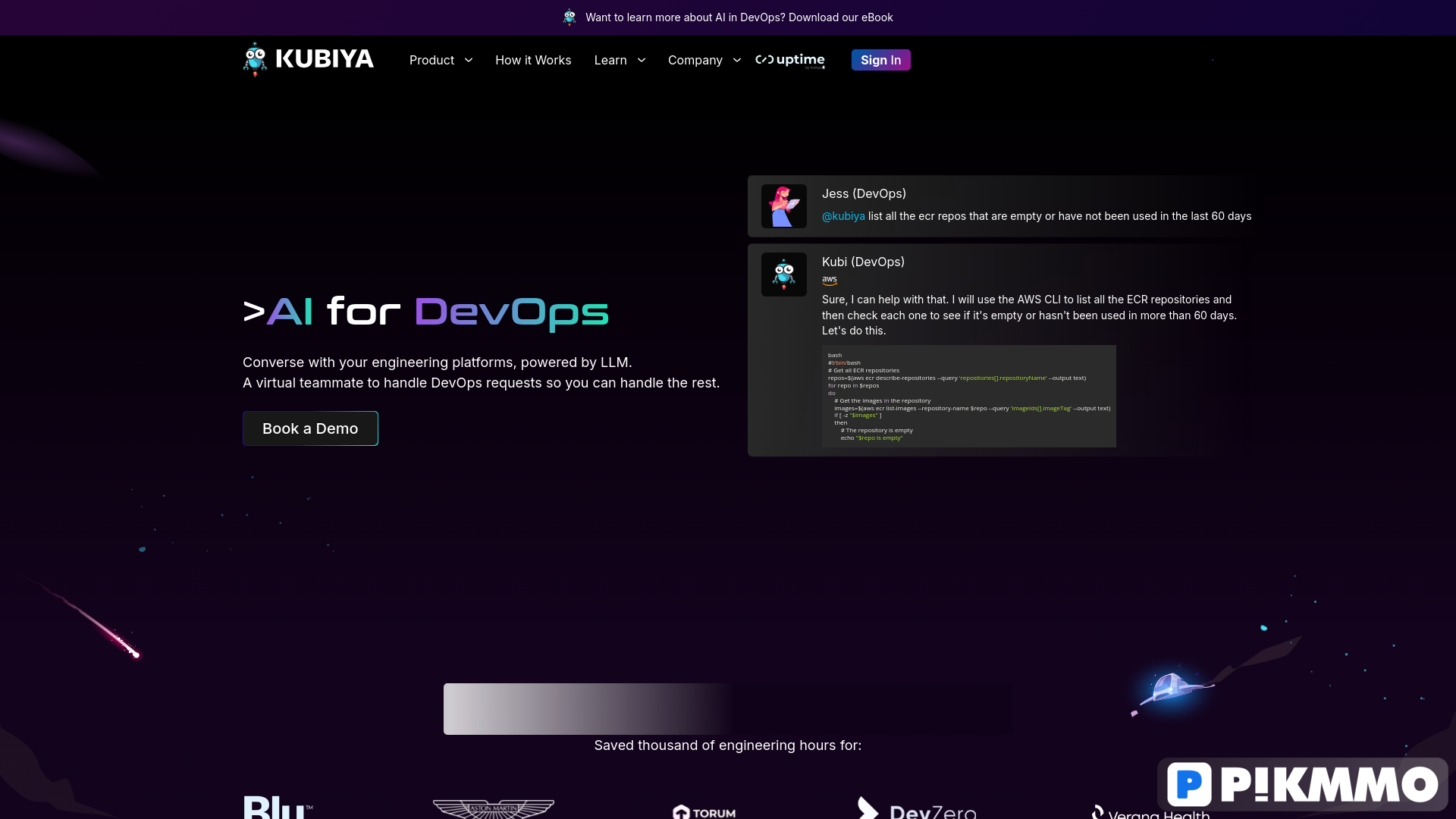Open the Learn menu
1456x819 pixels.
pyautogui.click(x=610, y=60)
